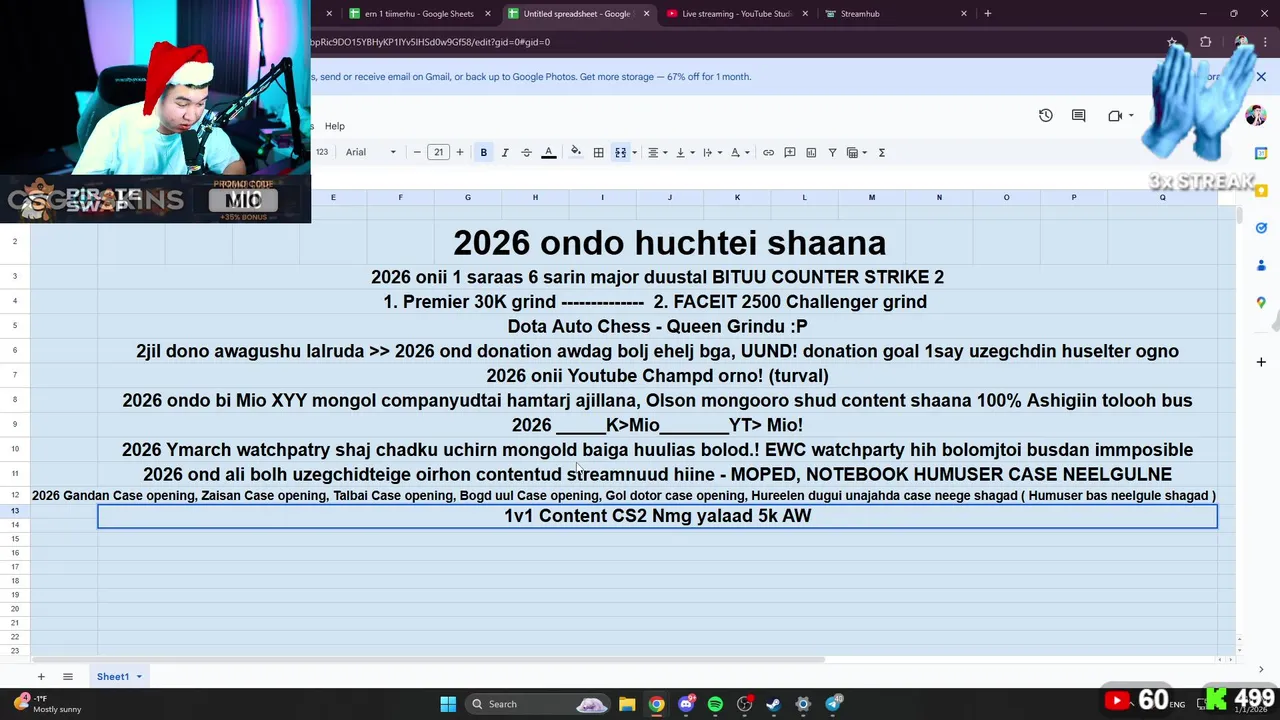
Task: Open Windows Start menu
Action: [x=448, y=704]
